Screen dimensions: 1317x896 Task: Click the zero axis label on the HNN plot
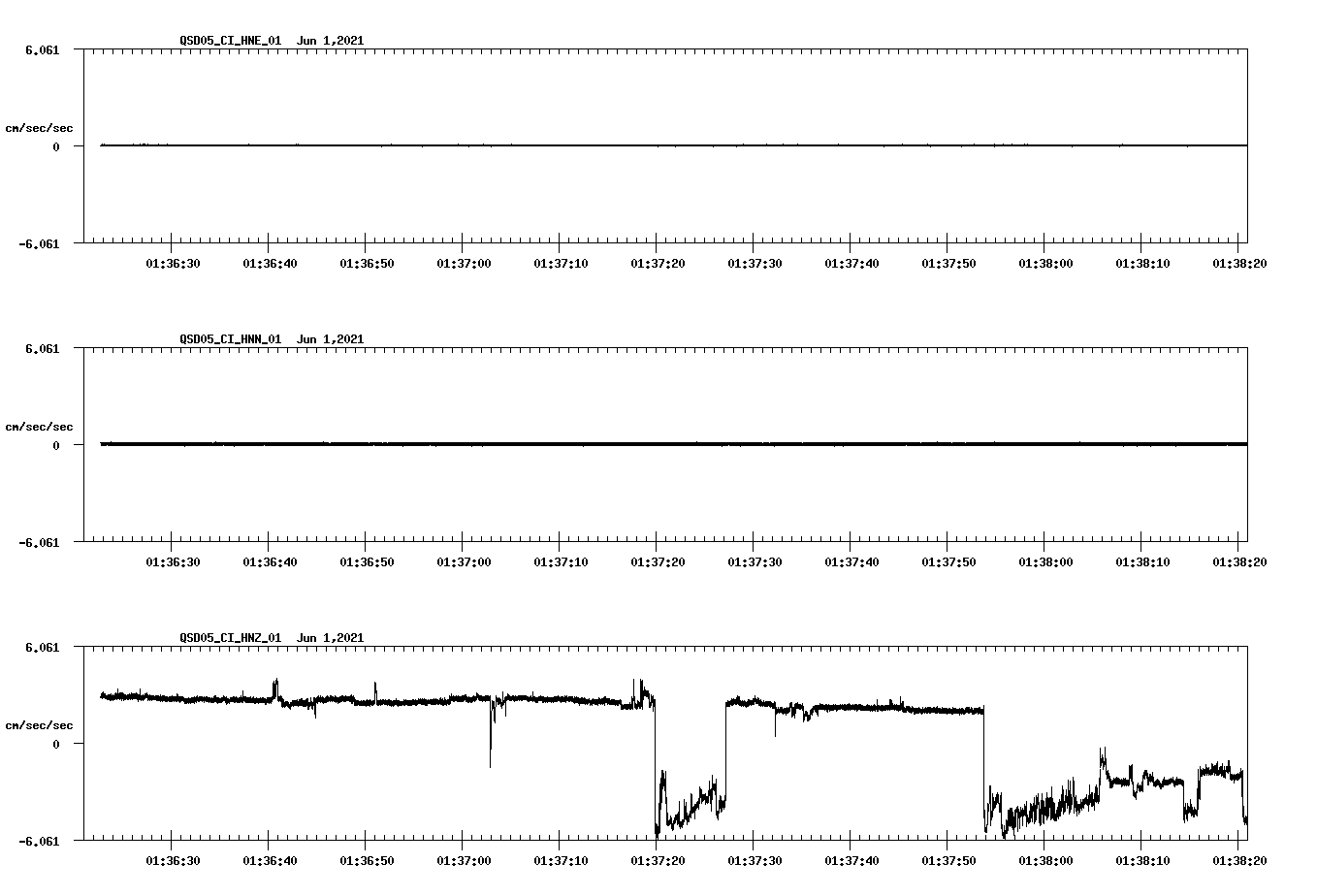pos(56,445)
